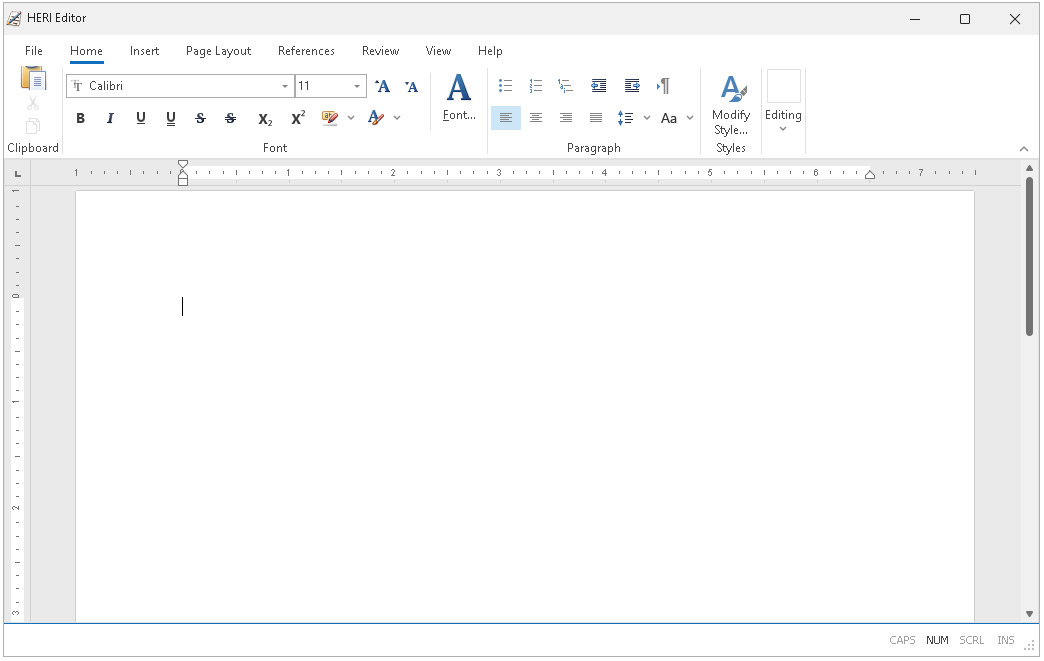This screenshot has height=661, width=1044.
Task: Toggle single underline formatting
Action: click(x=140, y=118)
